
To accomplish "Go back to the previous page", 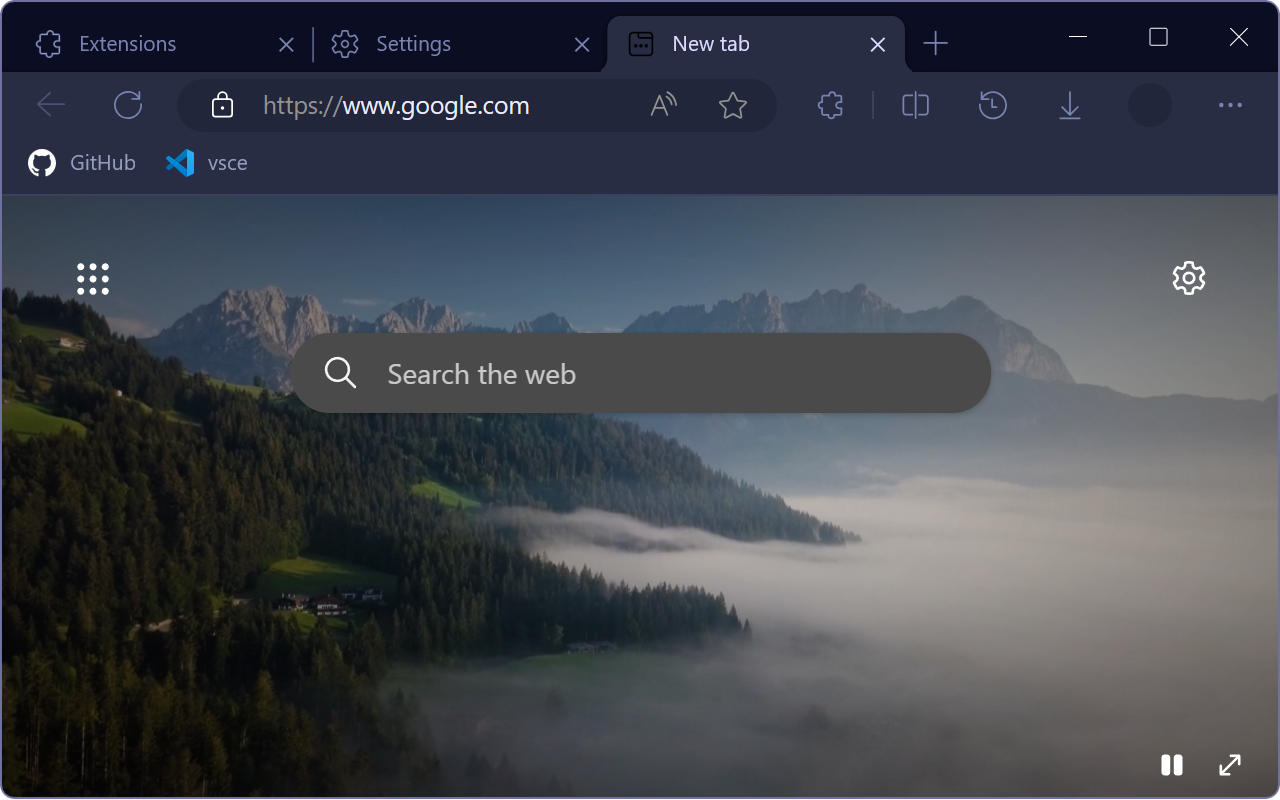I will click(51, 105).
